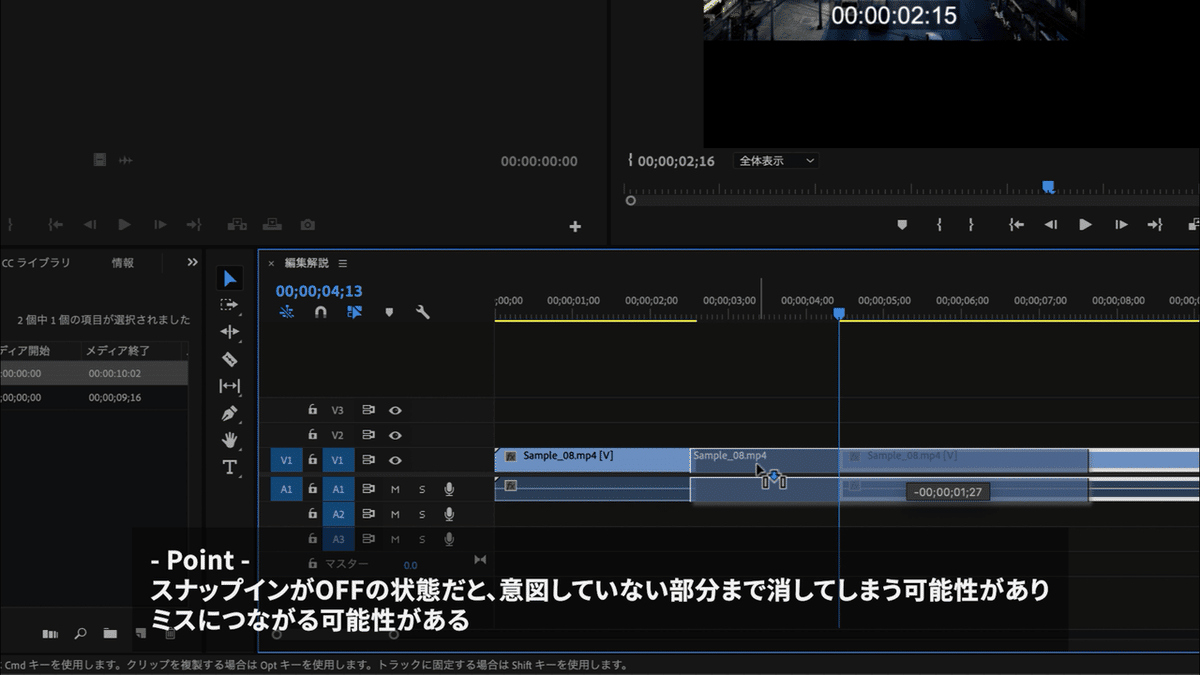Open the 全体表示 zoom level dropdown
The height and width of the screenshot is (675, 1200).
776,160
